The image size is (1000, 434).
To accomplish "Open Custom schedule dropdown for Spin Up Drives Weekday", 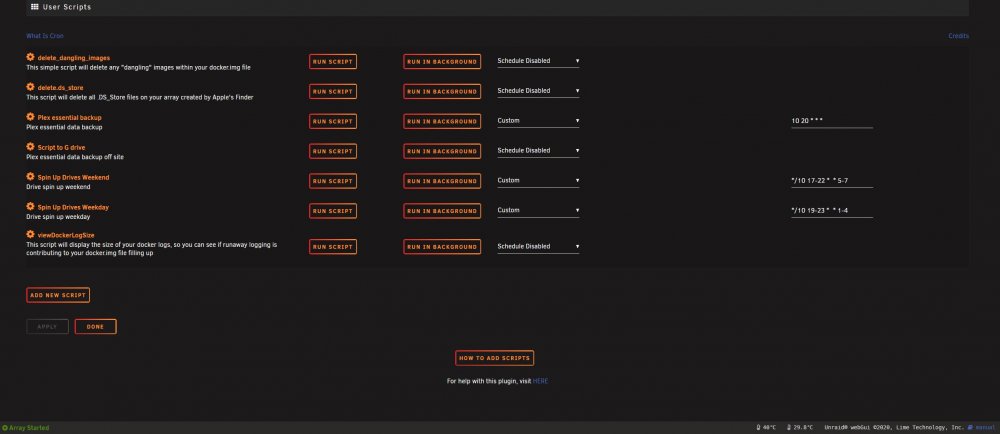I will pos(538,210).
